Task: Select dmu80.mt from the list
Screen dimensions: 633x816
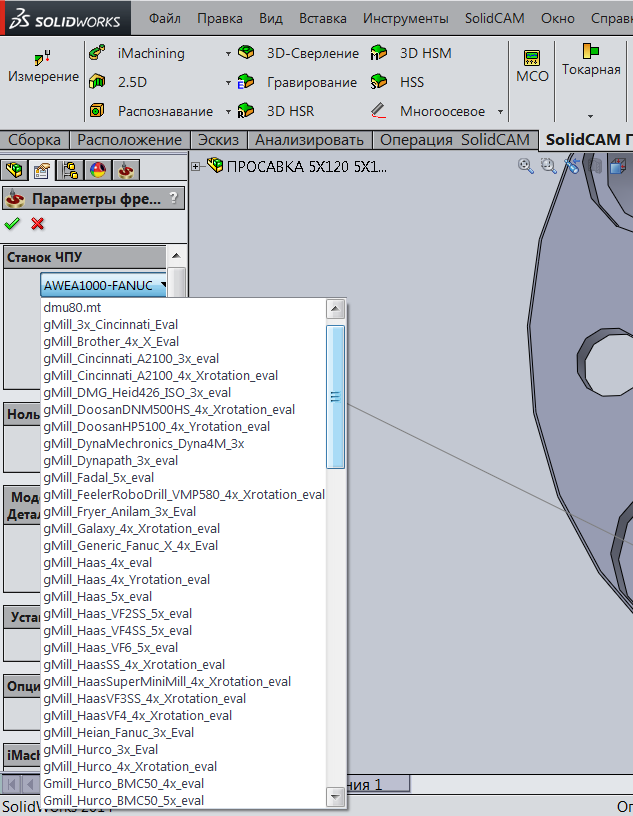Action: (183, 308)
